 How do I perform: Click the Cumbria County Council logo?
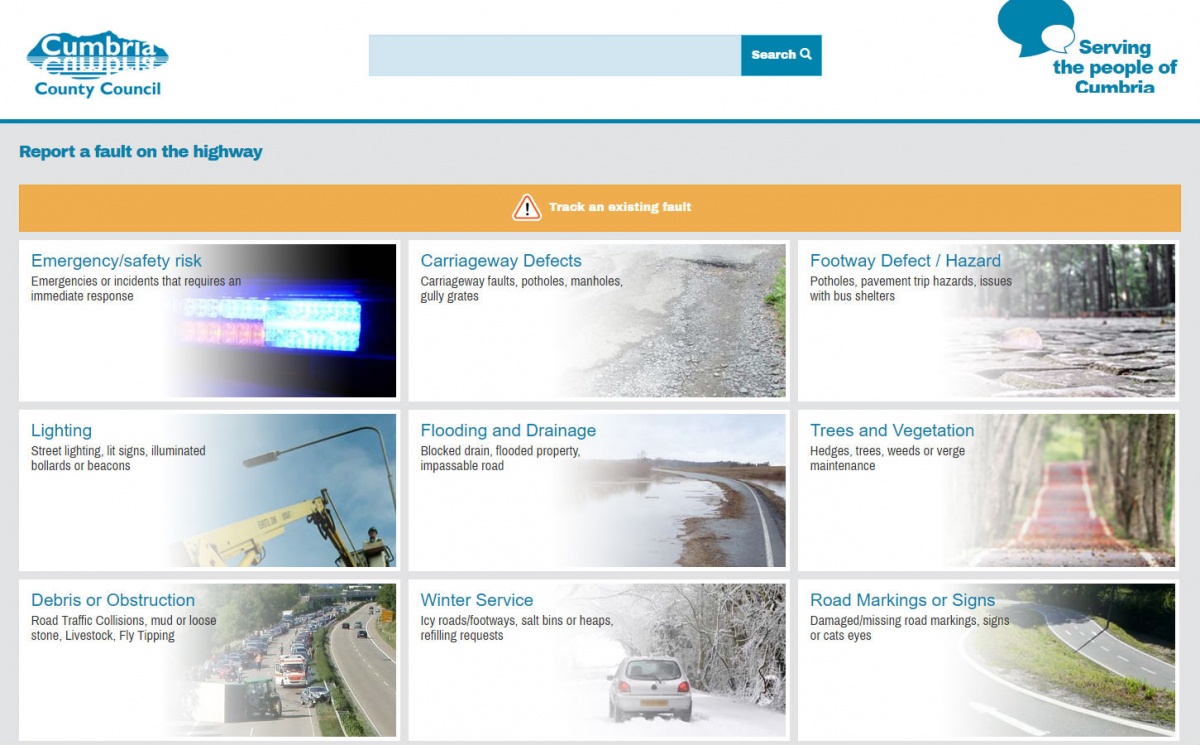[x=97, y=64]
